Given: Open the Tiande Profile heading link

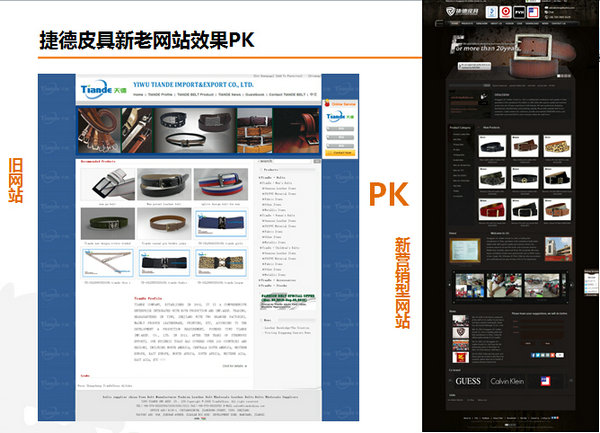Looking at the screenshot, I should (148, 298).
